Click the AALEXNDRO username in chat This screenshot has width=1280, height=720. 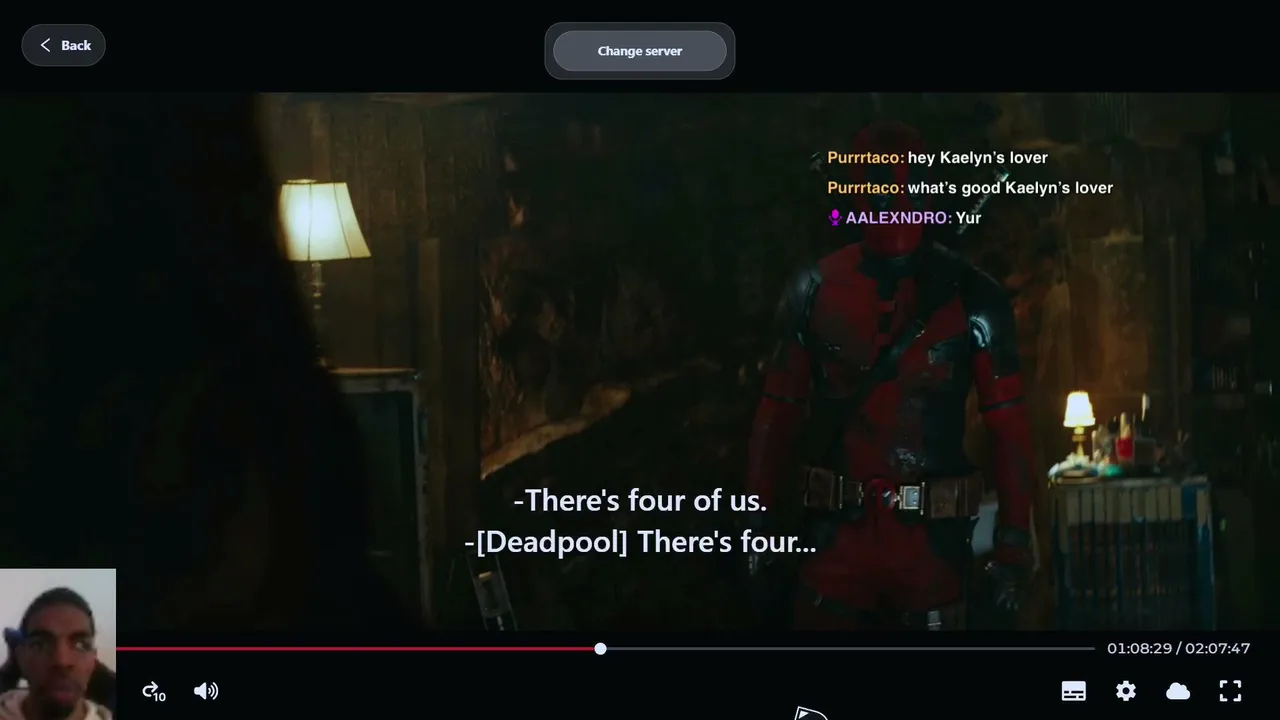pyautogui.click(x=898, y=218)
